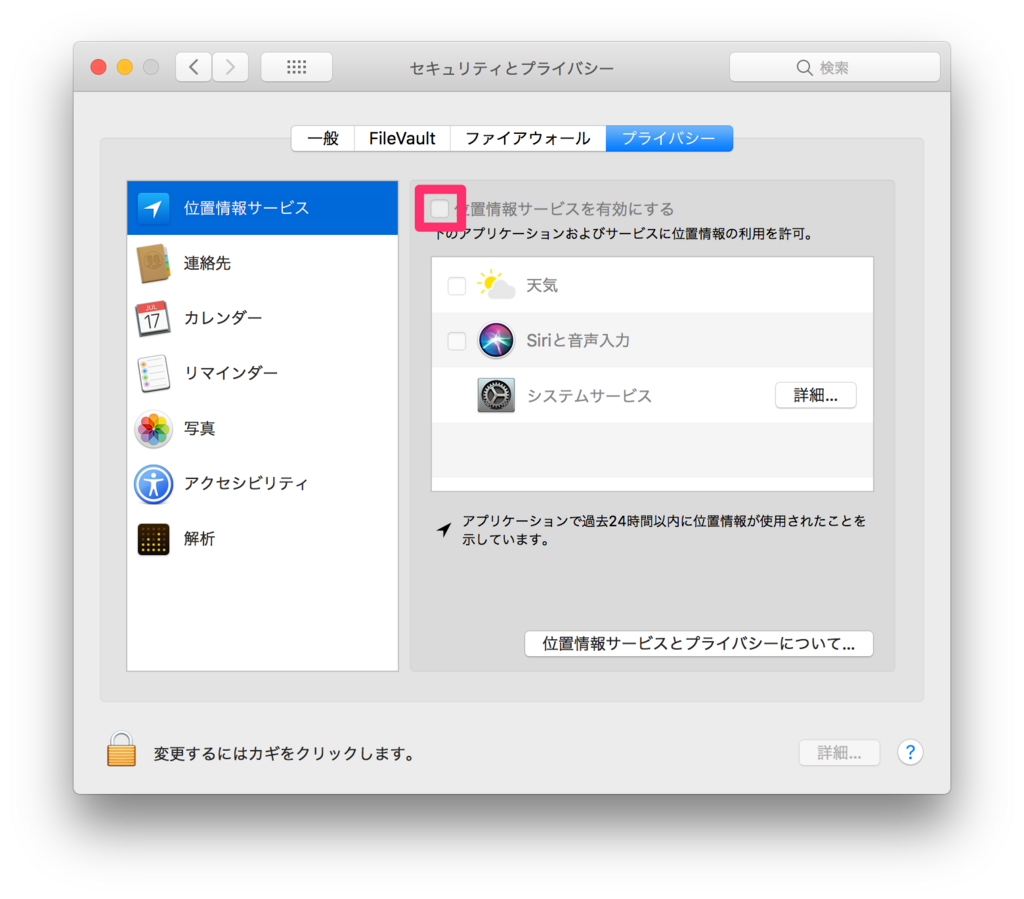This screenshot has height=899, width=1024.
Task: Enable location for Siriと音声入力
Action: click(x=457, y=340)
